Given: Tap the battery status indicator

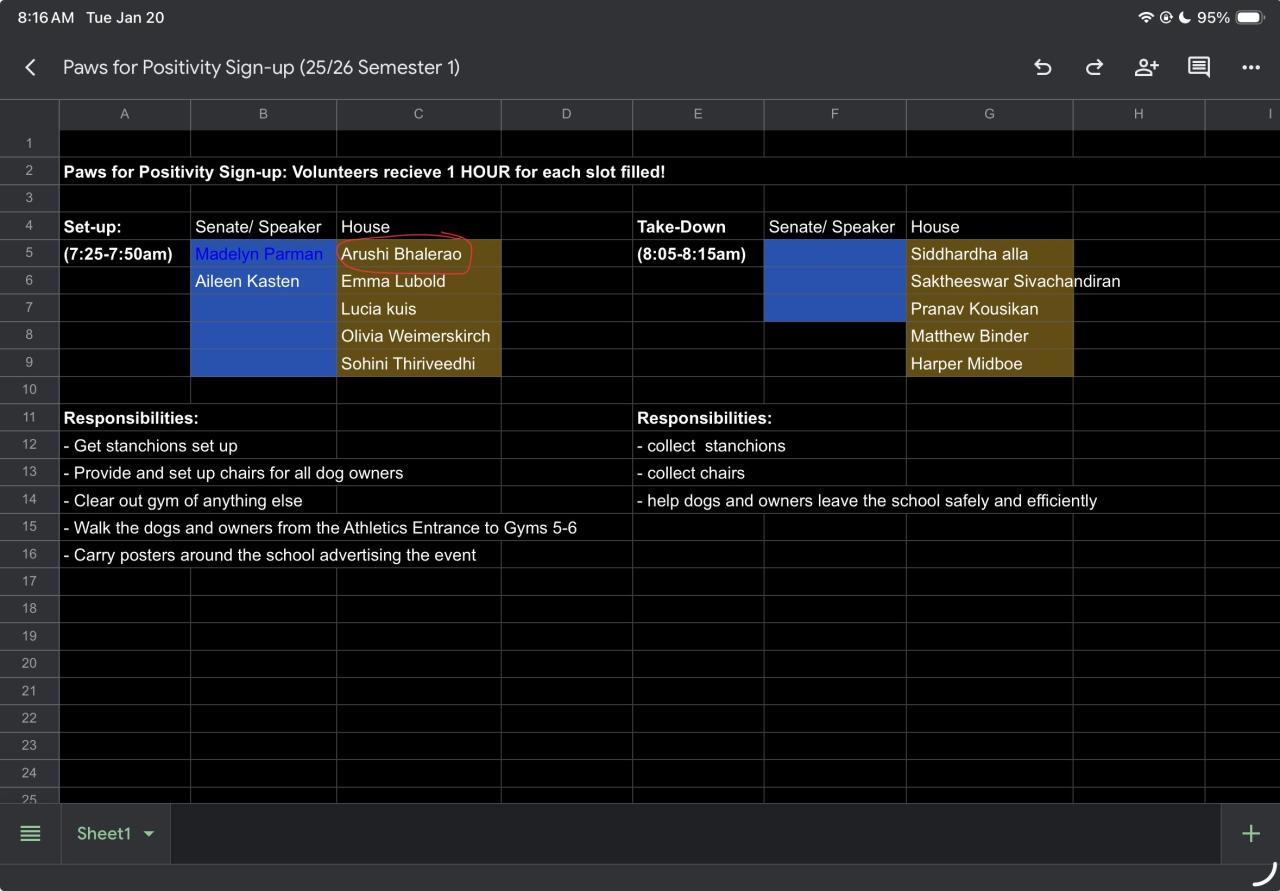Looking at the screenshot, I should [1250, 18].
